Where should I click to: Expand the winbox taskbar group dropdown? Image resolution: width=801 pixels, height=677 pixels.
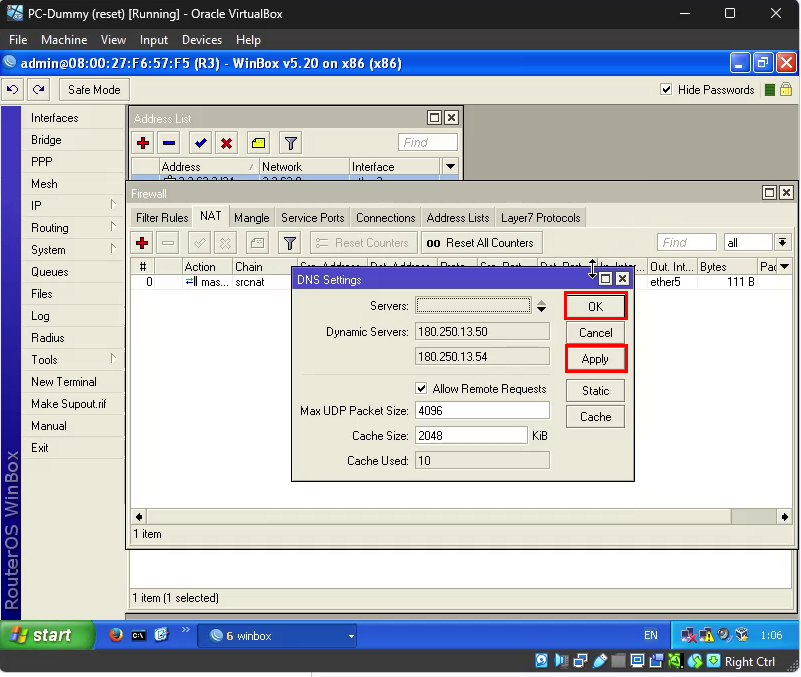[351, 637]
